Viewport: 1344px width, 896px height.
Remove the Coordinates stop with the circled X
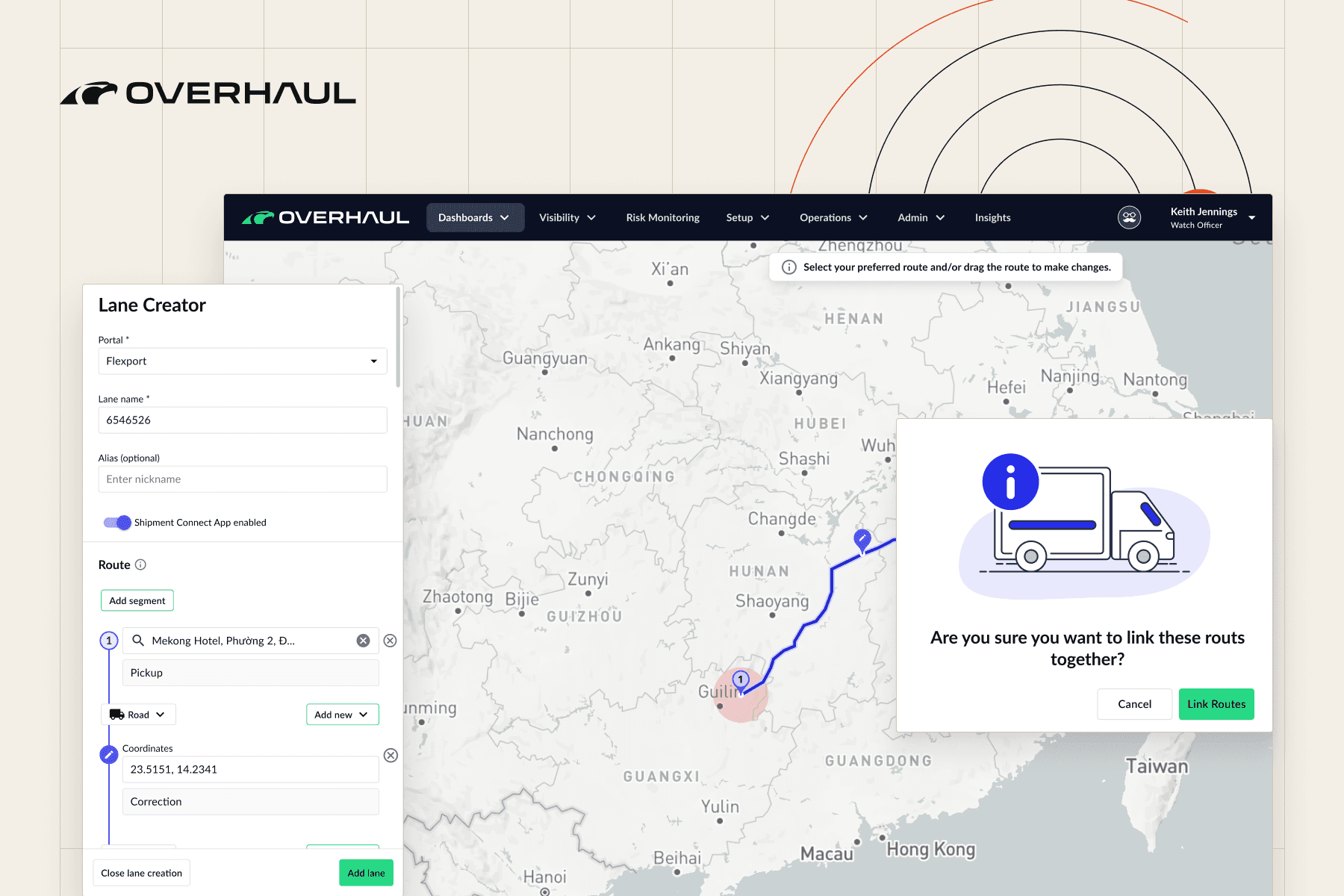[x=391, y=755]
